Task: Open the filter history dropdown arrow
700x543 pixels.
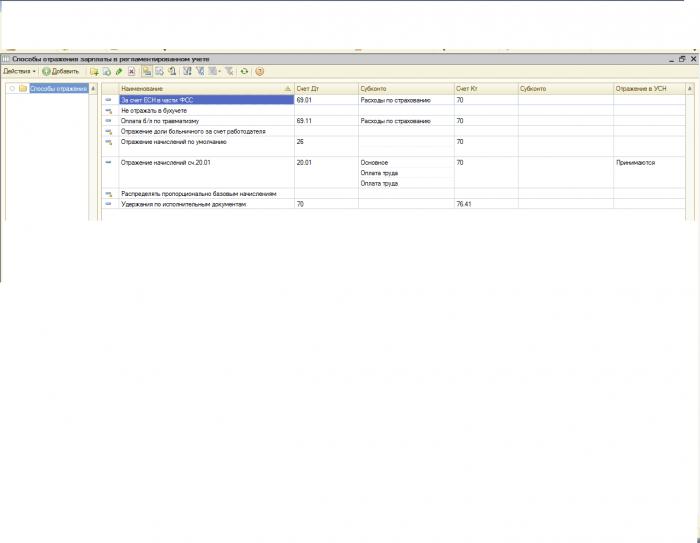Action: pyautogui.click(x=219, y=71)
